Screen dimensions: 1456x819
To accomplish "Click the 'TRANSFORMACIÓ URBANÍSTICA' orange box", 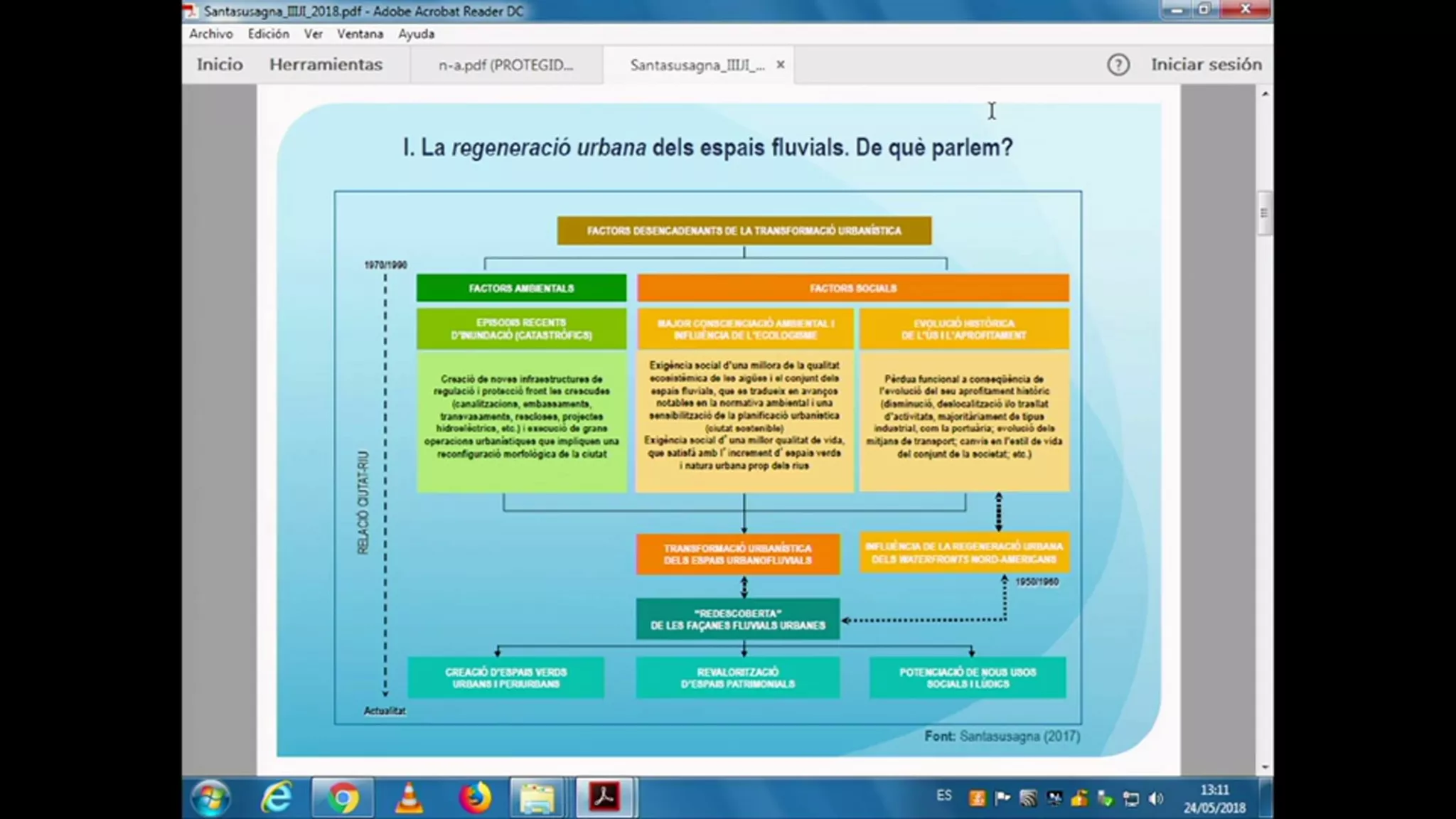I will coord(738,554).
